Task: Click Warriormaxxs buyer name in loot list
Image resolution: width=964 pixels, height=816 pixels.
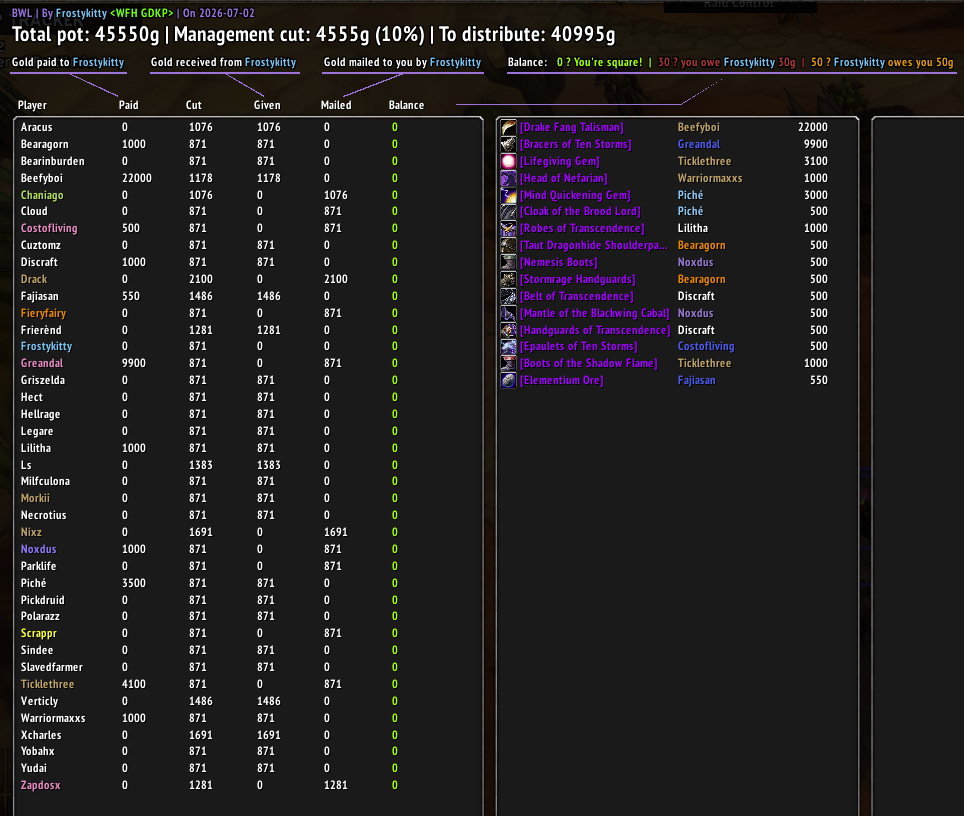Action: (710, 178)
